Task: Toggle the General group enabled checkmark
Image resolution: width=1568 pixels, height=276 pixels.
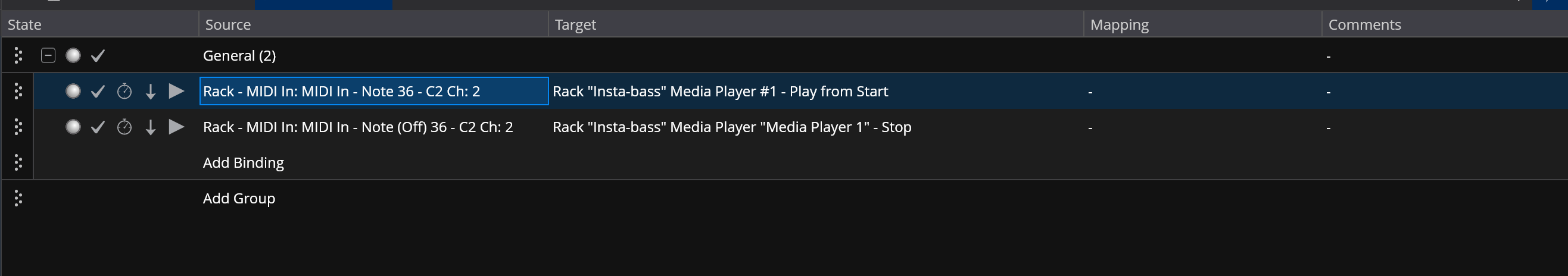Action: (x=98, y=56)
